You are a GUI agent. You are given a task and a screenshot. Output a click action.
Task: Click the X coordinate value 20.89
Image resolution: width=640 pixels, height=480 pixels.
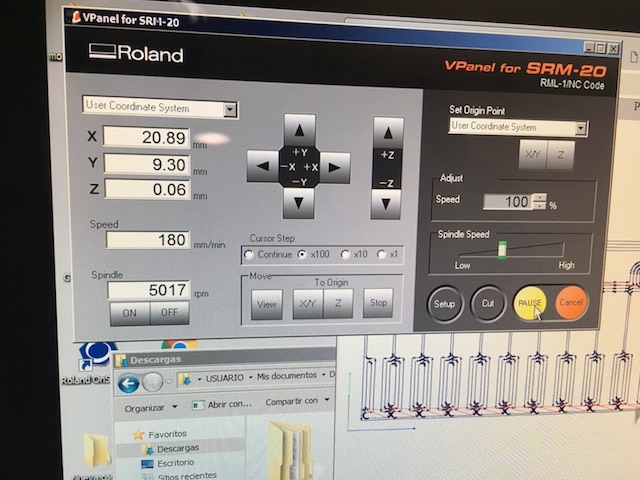coord(147,137)
